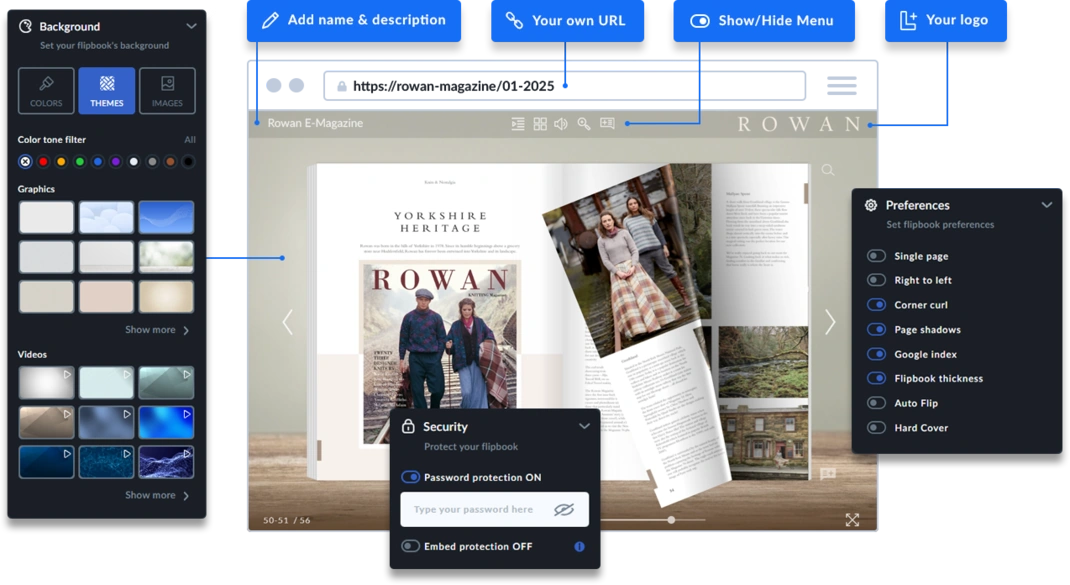Switch to the COLORS tab
Viewport: 1070px width, 585px height.
click(x=45, y=90)
